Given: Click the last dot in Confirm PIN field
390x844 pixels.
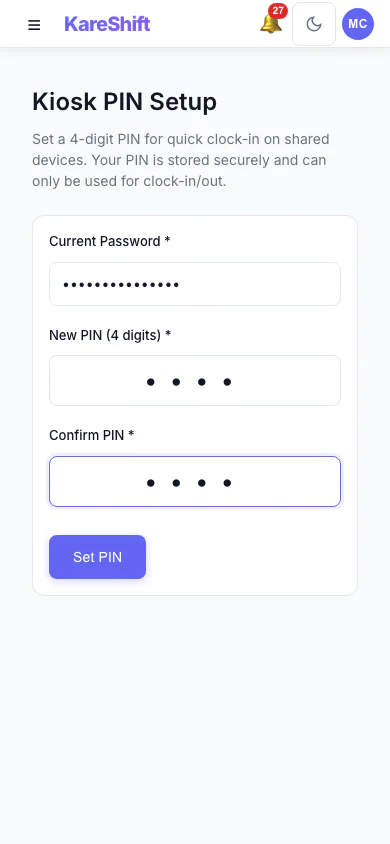Looking at the screenshot, I should pyautogui.click(x=227, y=483).
